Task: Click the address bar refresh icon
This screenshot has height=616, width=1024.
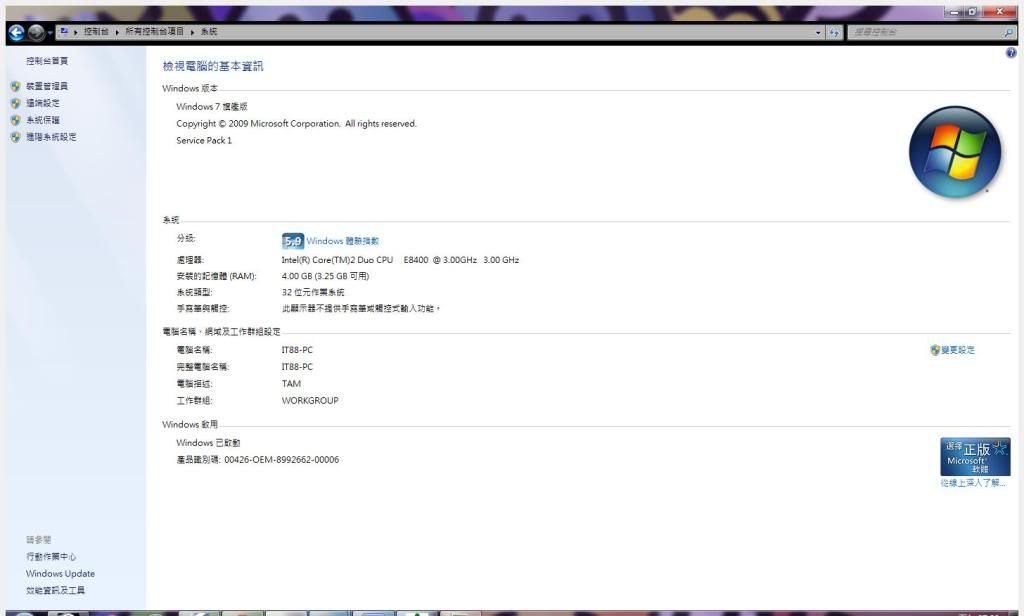Action: 834,33
